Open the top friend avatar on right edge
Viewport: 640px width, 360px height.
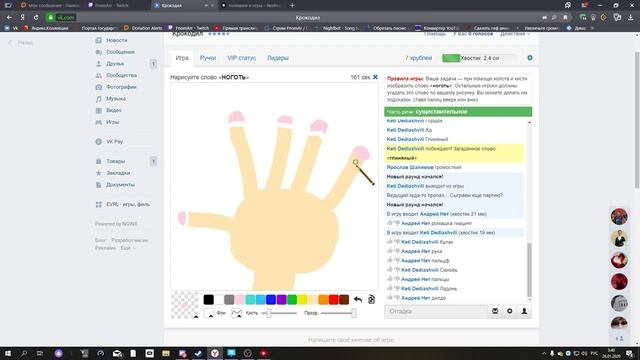[619, 217]
